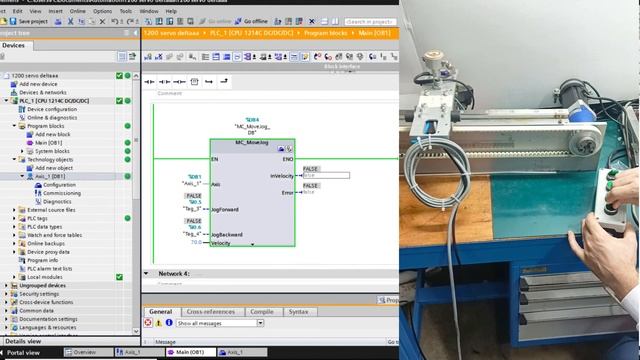The height and width of the screenshot is (360, 640).
Task: Click Add new device in tree
Action: click(x=38, y=84)
